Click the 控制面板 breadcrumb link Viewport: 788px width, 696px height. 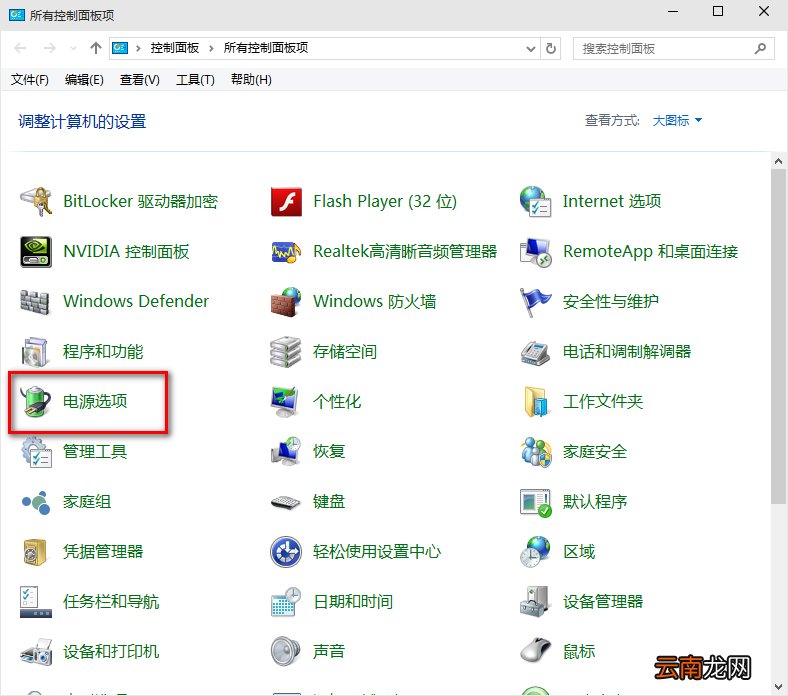click(x=175, y=48)
